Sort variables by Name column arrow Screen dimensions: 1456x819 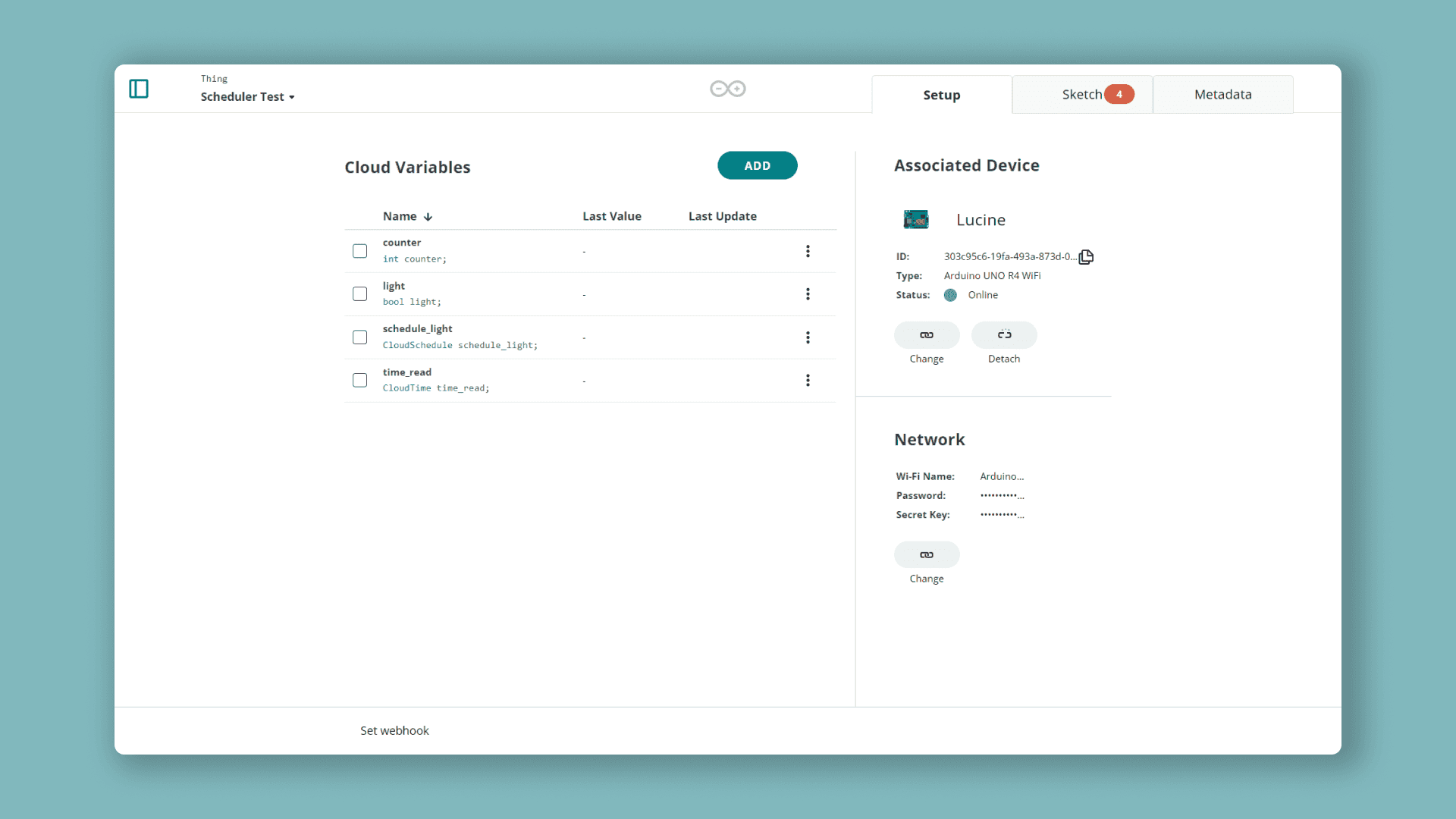[x=428, y=217]
